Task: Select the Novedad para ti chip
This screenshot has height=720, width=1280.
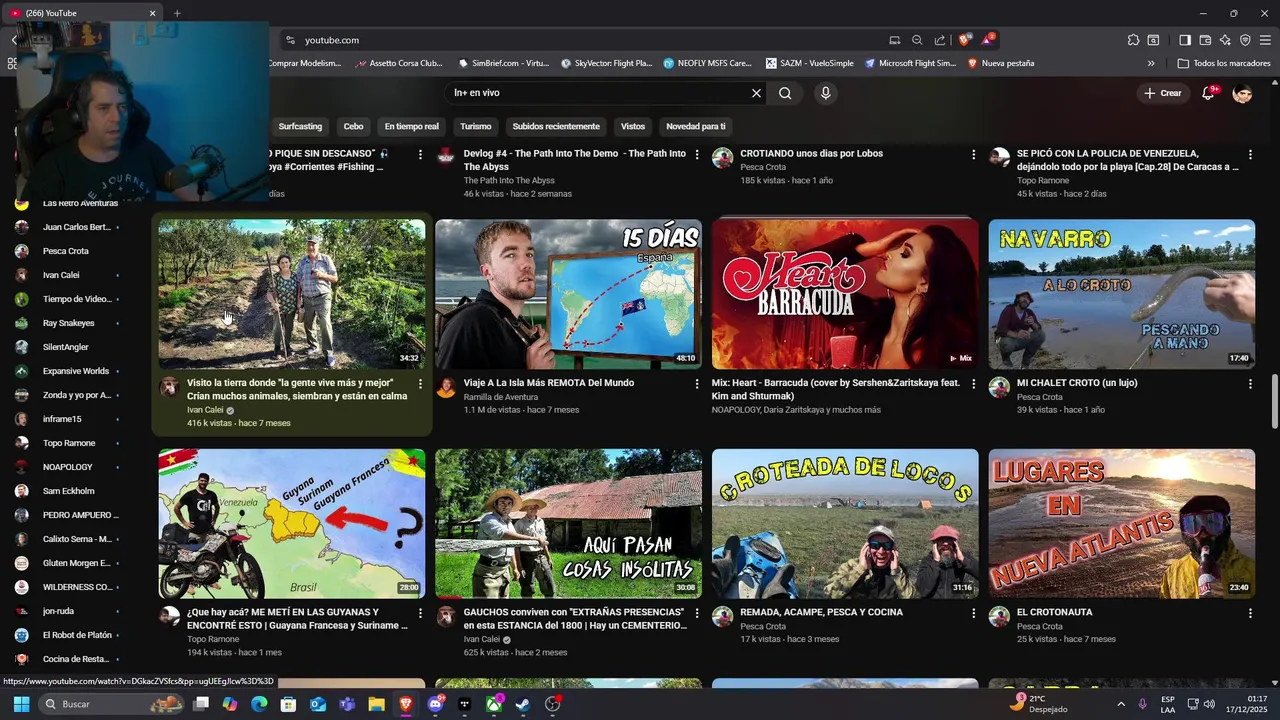Action: [696, 127]
